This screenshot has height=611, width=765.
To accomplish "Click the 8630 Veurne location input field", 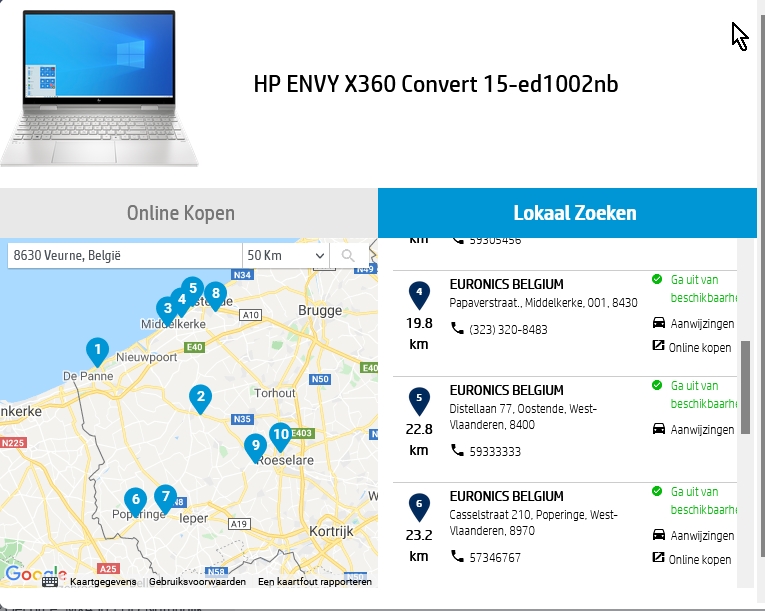I will (x=125, y=256).
